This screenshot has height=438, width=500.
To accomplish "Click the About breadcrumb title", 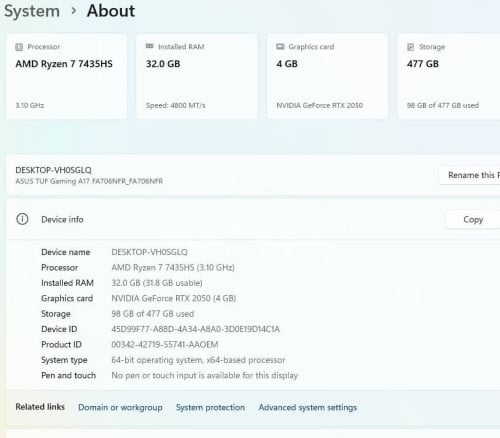I will tap(111, 11).
